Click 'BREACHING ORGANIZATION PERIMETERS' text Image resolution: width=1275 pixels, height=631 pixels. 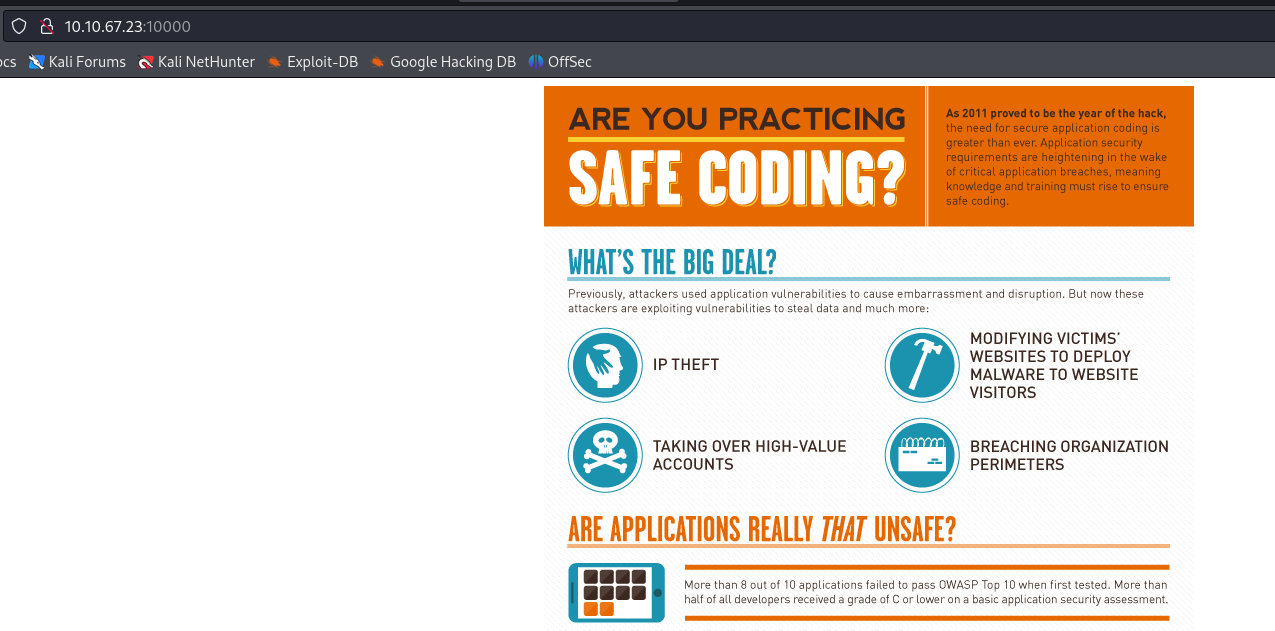coord(1069,455)
